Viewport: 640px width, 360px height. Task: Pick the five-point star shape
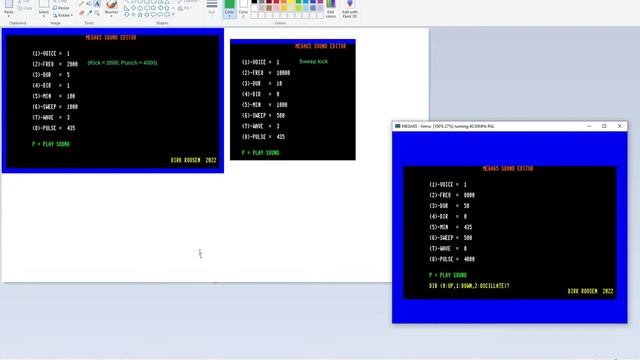[x=140, y=14]
